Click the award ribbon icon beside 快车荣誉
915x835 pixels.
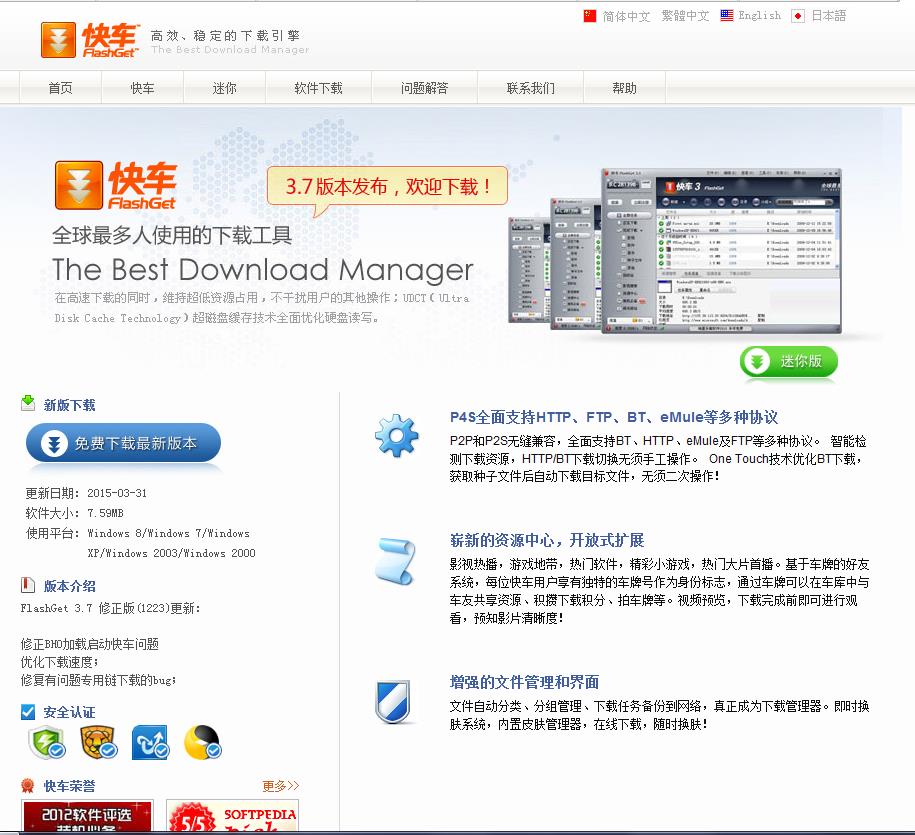[27, 786]
